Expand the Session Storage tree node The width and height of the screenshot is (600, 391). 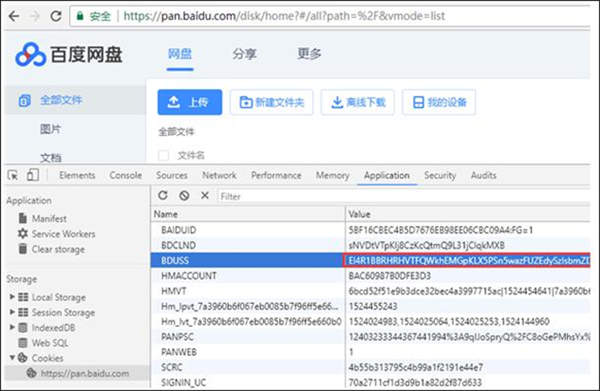[12, 312]
